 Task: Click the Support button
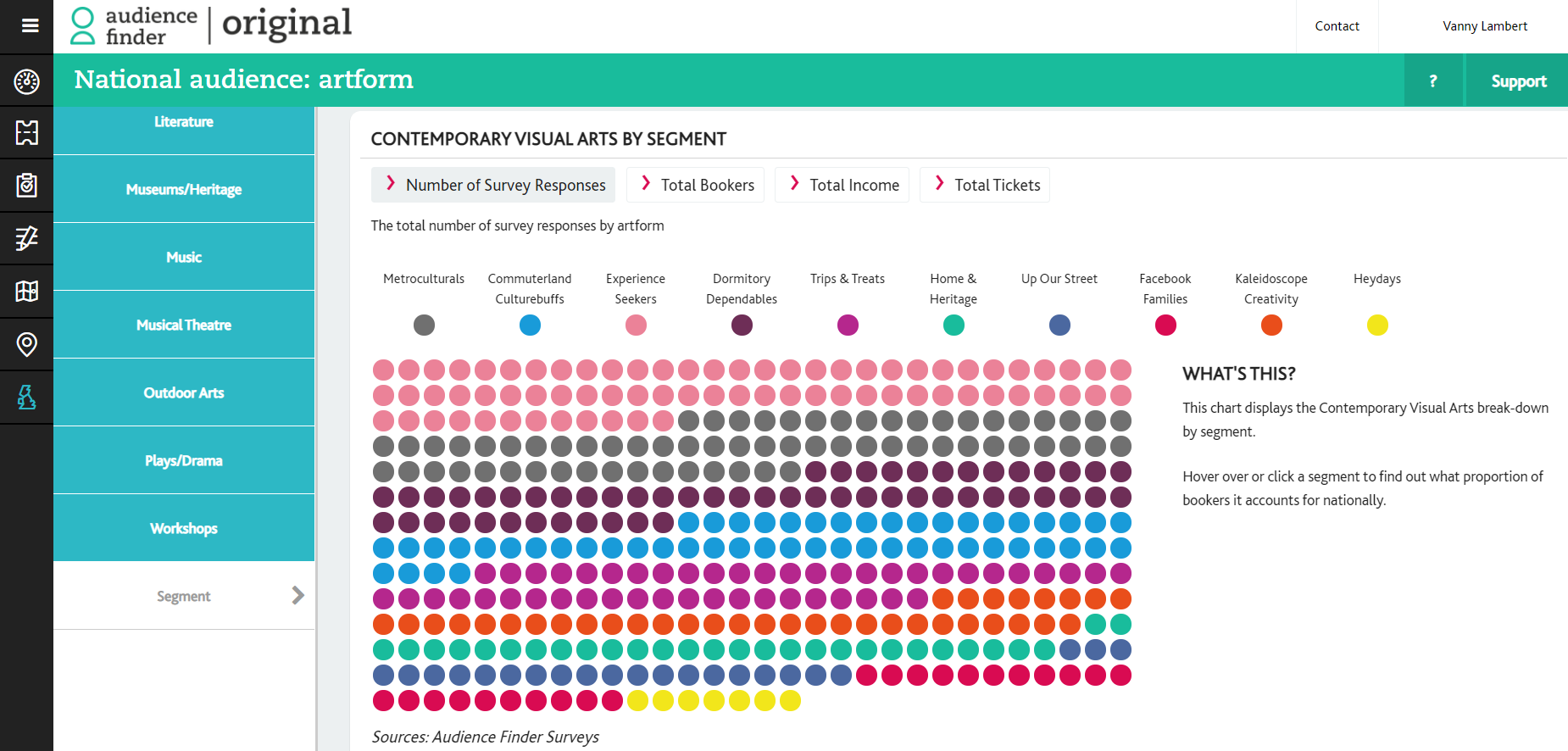pyautogui.click(x=1518, y=81)
